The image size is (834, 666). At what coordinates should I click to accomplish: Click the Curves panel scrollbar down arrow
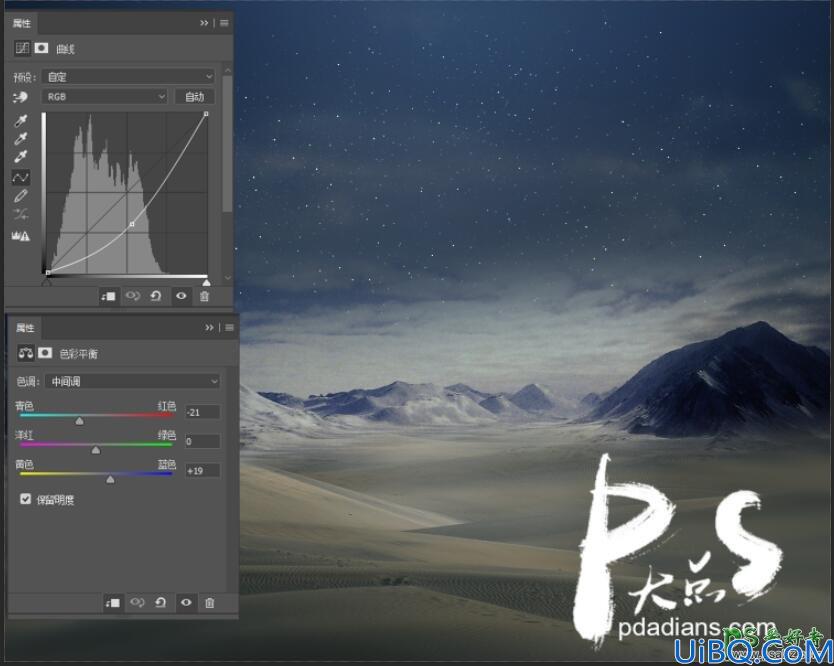228,277
